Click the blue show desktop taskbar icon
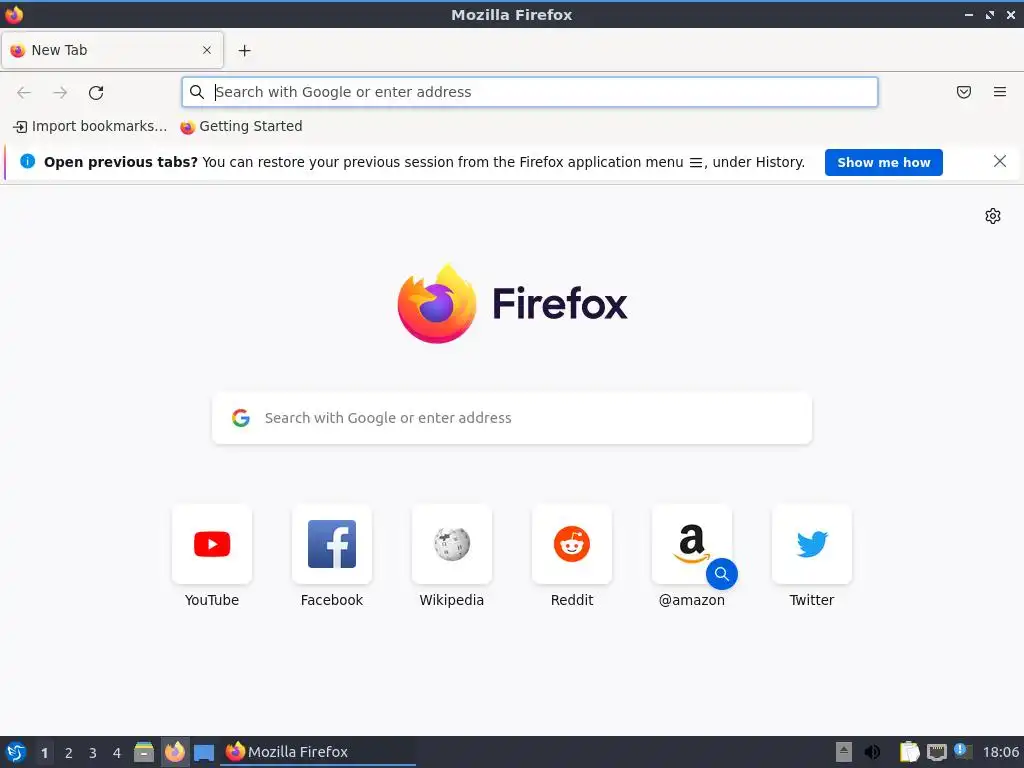Screen dimensions: 1024x768 pyautogui.click(x=204, y=753)
